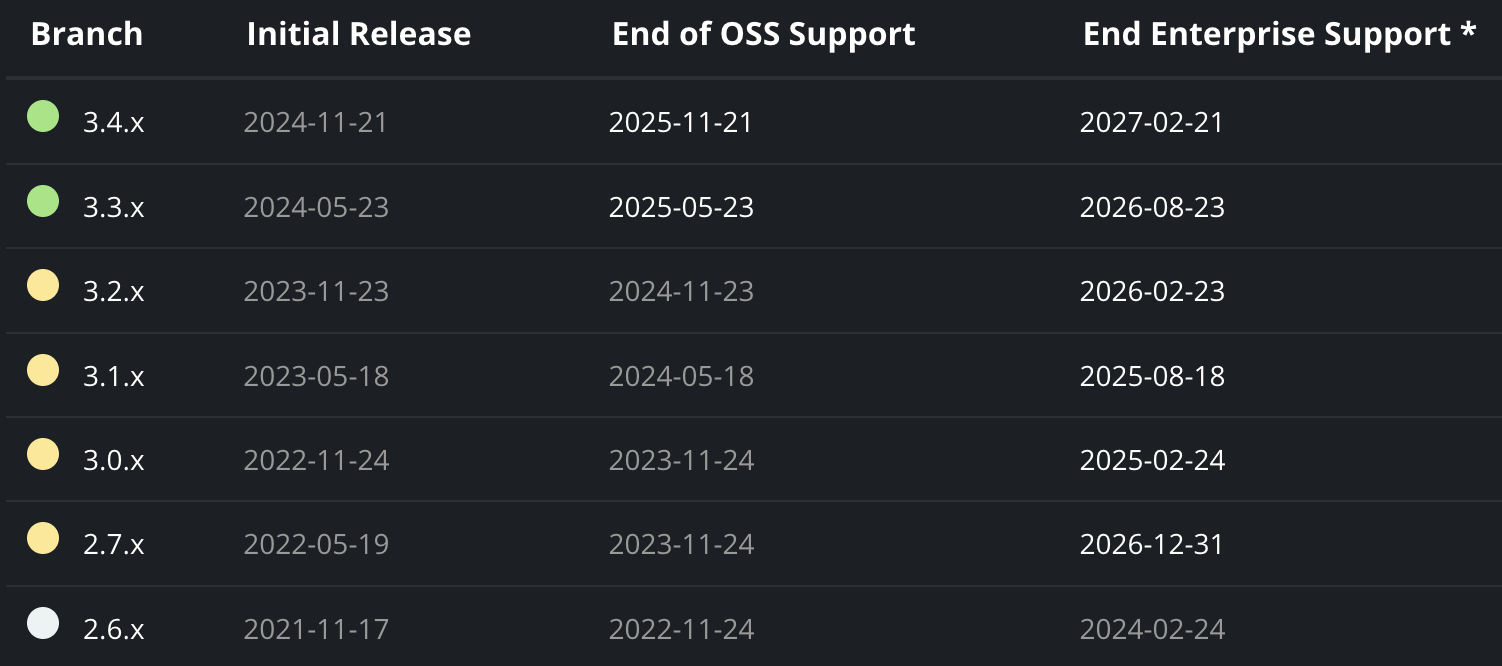1502x666 pixels.
Task: Click the End Enterprise Support header
Action: click(x=1279, y=34)
